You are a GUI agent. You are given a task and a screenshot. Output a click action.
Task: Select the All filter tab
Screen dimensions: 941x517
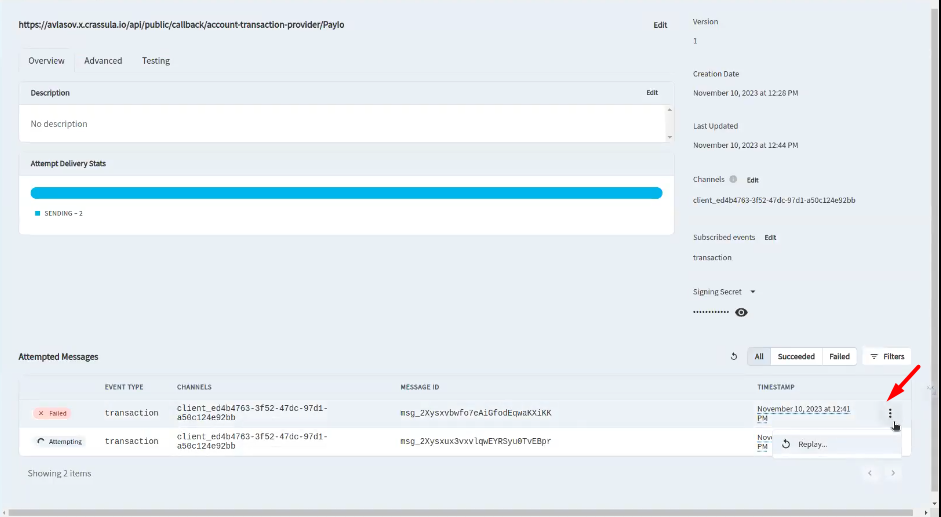pos(759,357)
